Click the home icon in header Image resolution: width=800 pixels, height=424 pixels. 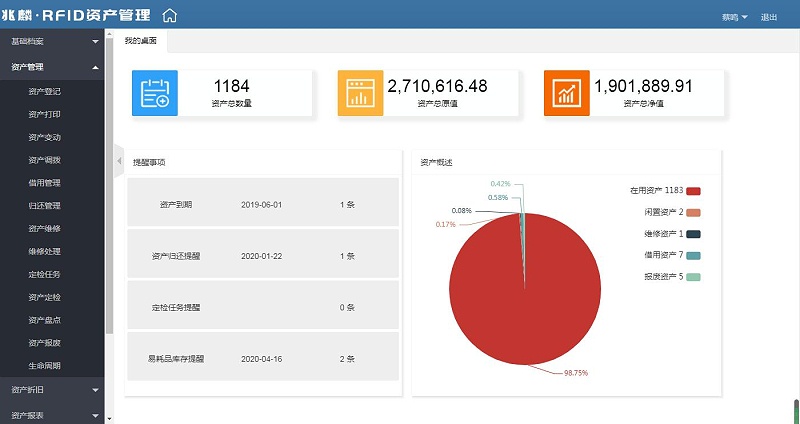point(169,16)
